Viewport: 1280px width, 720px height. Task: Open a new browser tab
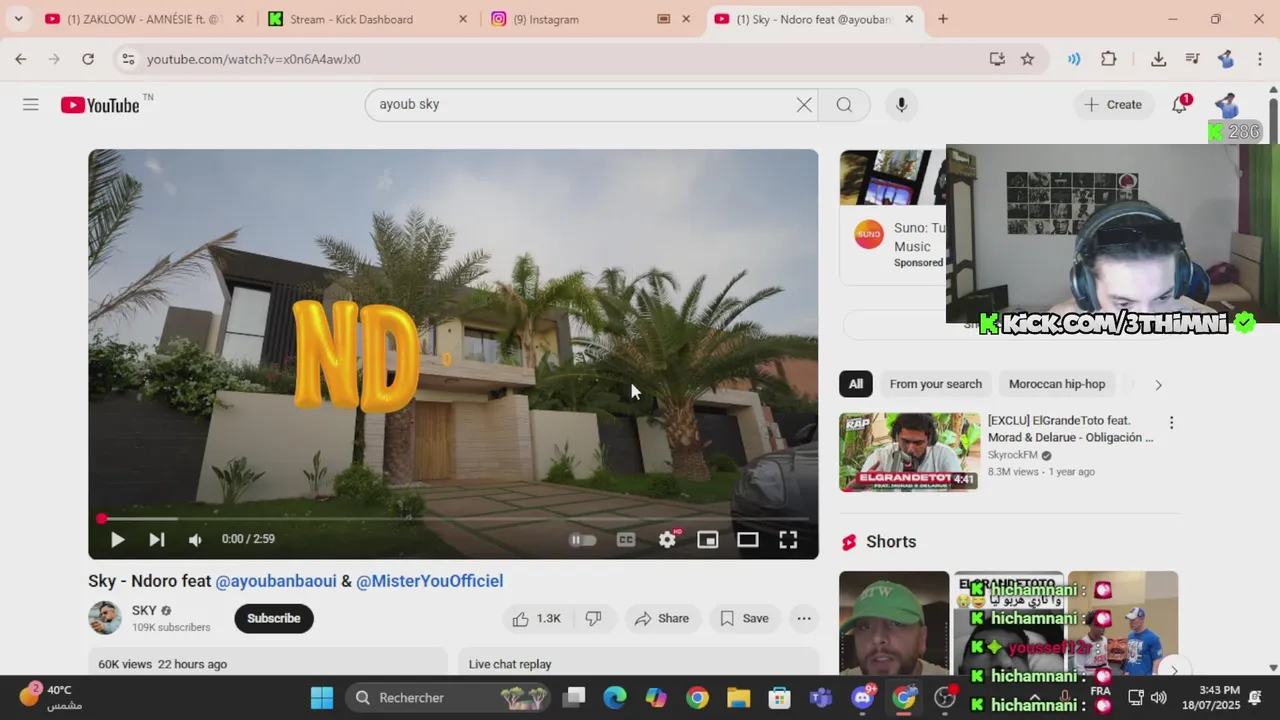943,19
